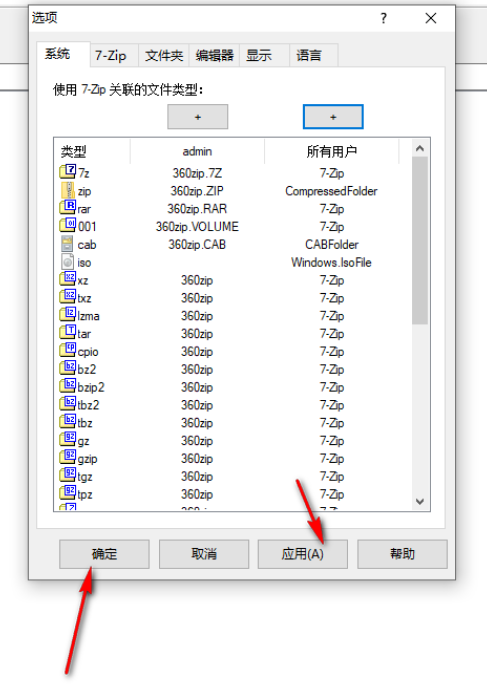
Task: Open the 语言 tab
Action: pyautogui.click(x=313, y=56)
